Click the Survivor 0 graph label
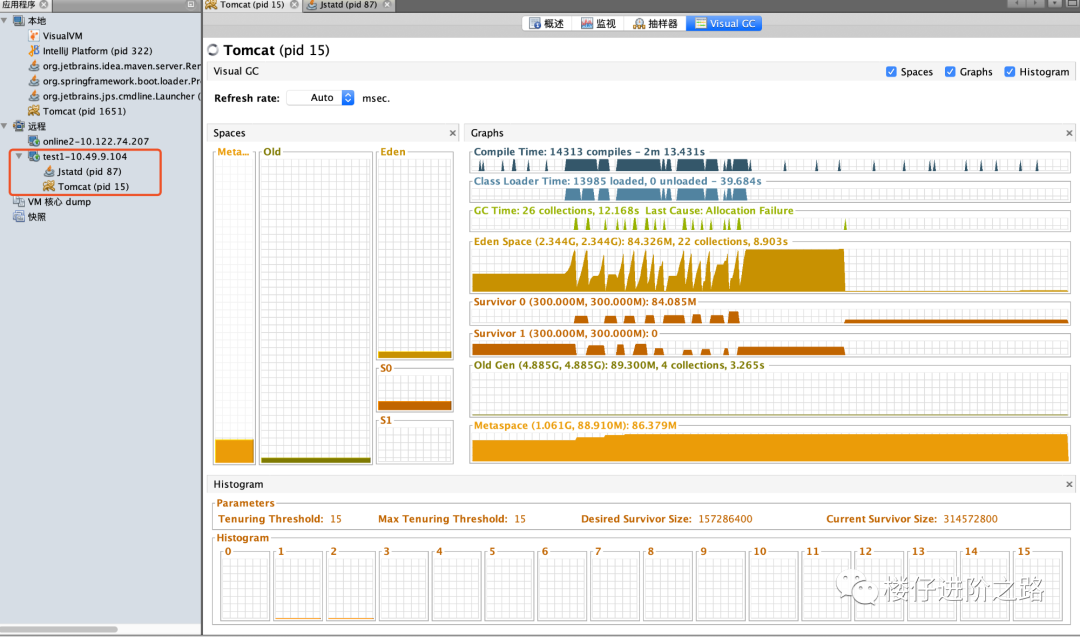 click(x=585, y=302)
